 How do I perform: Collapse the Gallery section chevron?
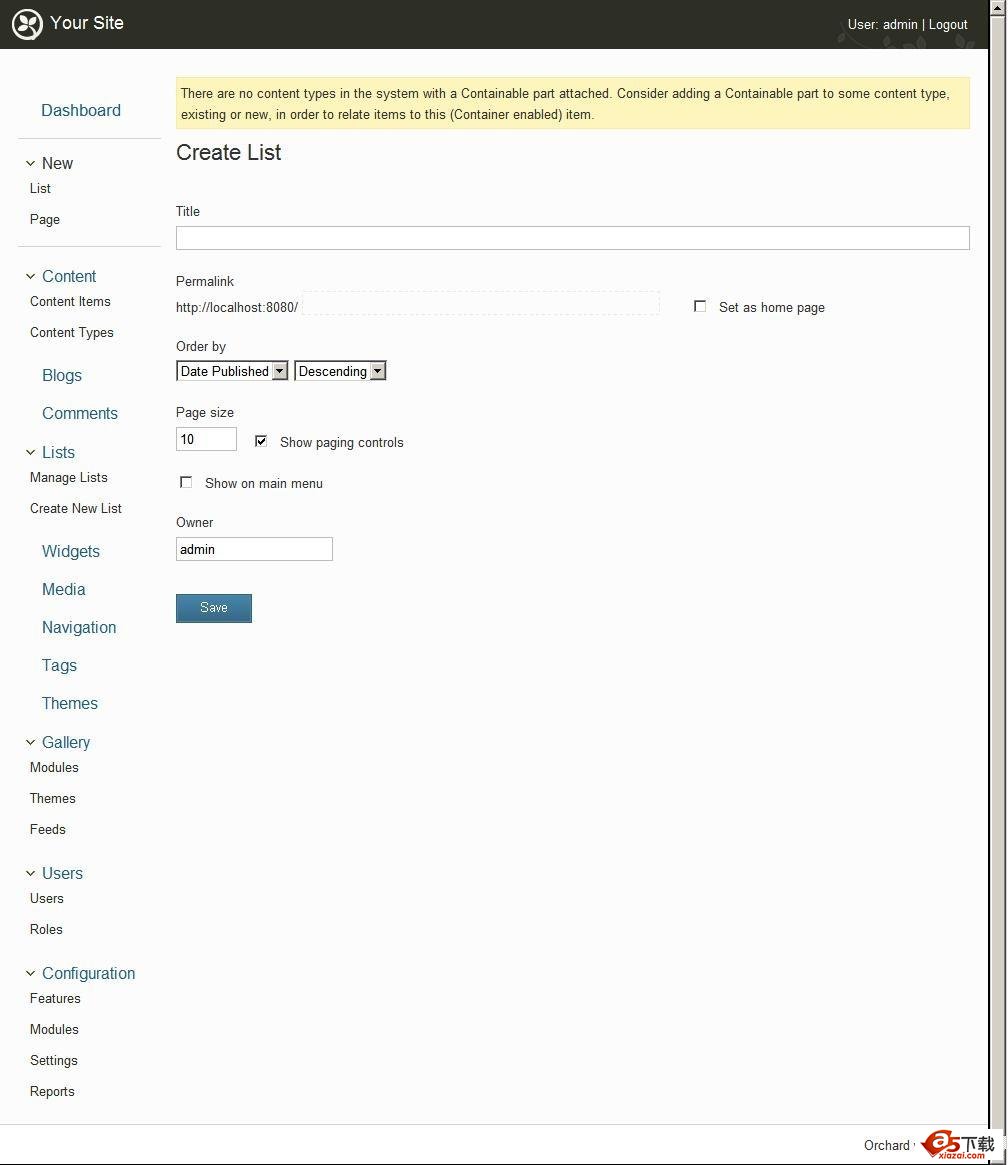[x=30, y=742]
